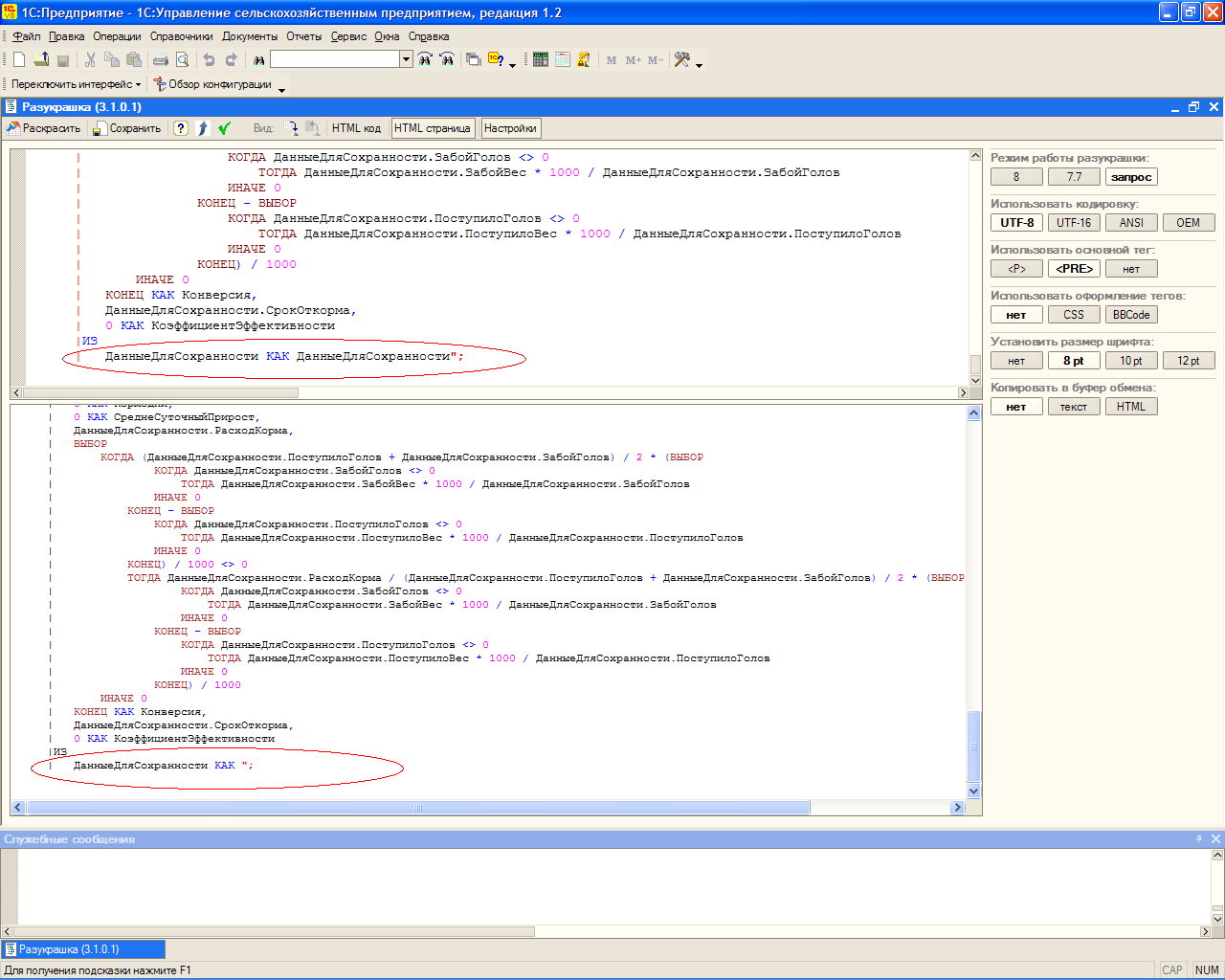Open the Сервис menu
This screenshot has width=1225, height=980.
point(348,36)
